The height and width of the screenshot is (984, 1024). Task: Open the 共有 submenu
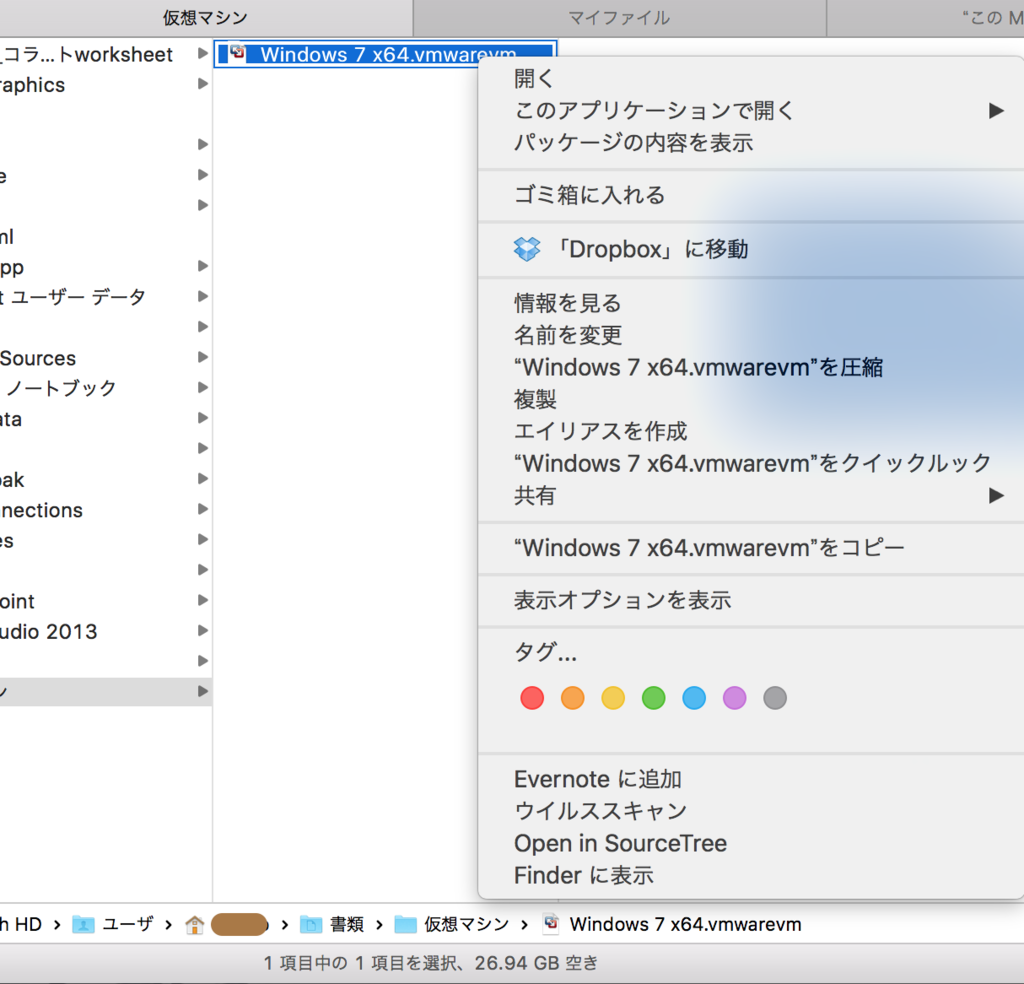[751, 496]
